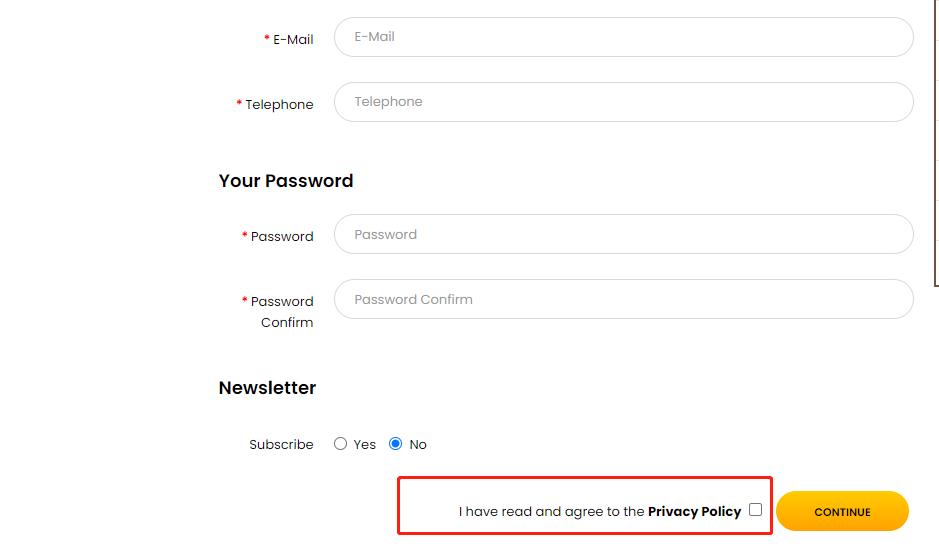Choose the Yes newsletter radio button
939x547 pixels.
pos(341,444)
